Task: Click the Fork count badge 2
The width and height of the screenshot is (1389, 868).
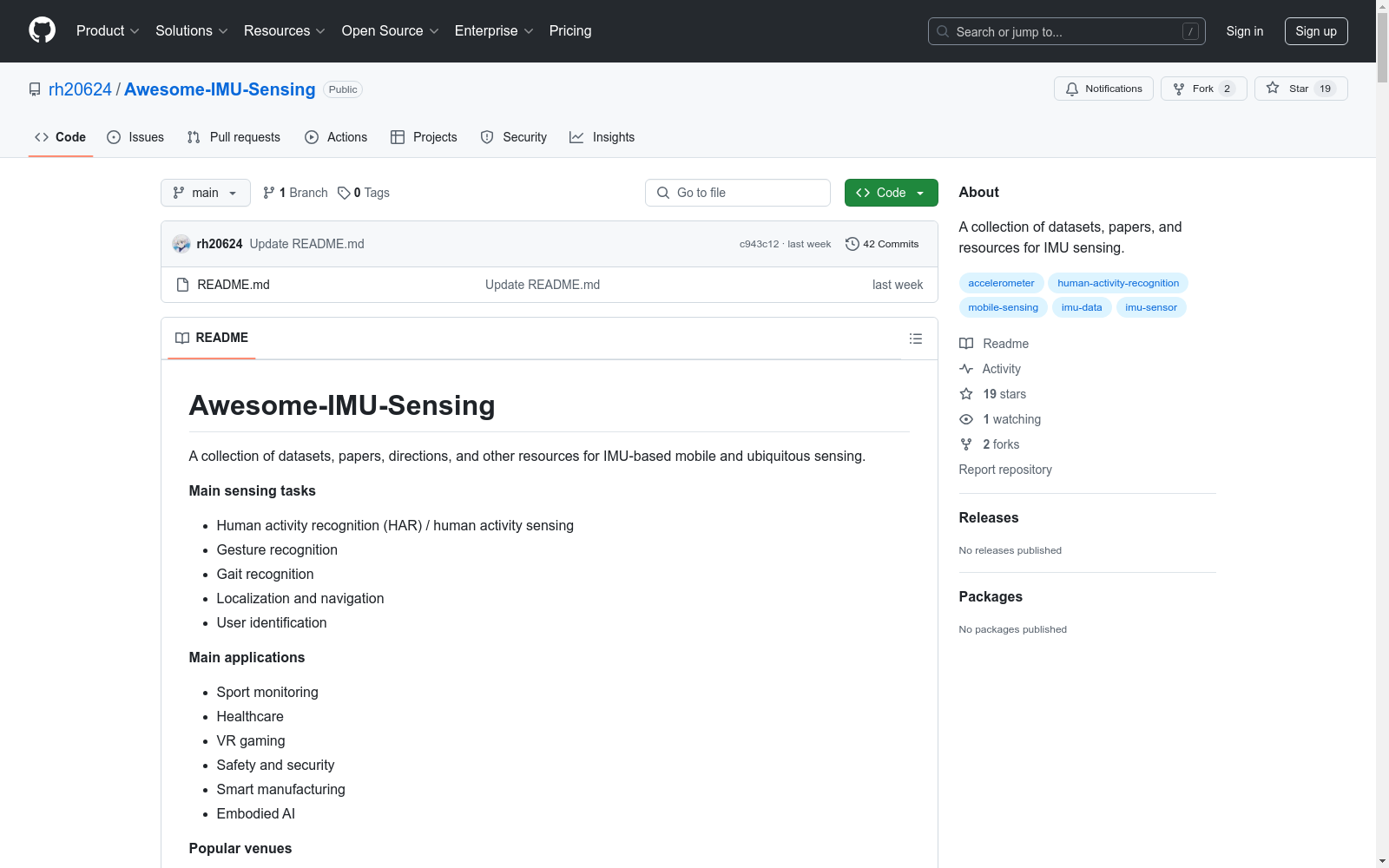Action: pyautogui.click(x=1227, y=89)
